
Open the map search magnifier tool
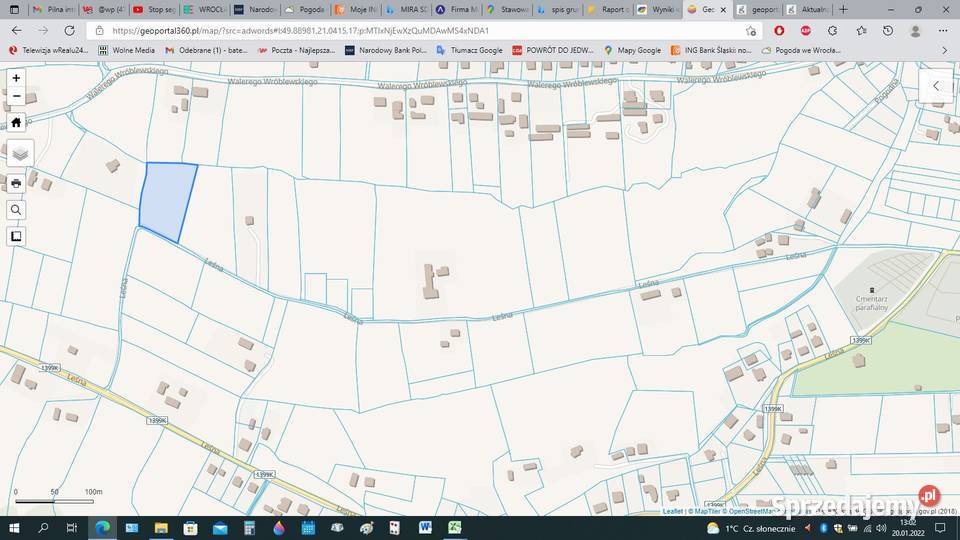(16, 210)
